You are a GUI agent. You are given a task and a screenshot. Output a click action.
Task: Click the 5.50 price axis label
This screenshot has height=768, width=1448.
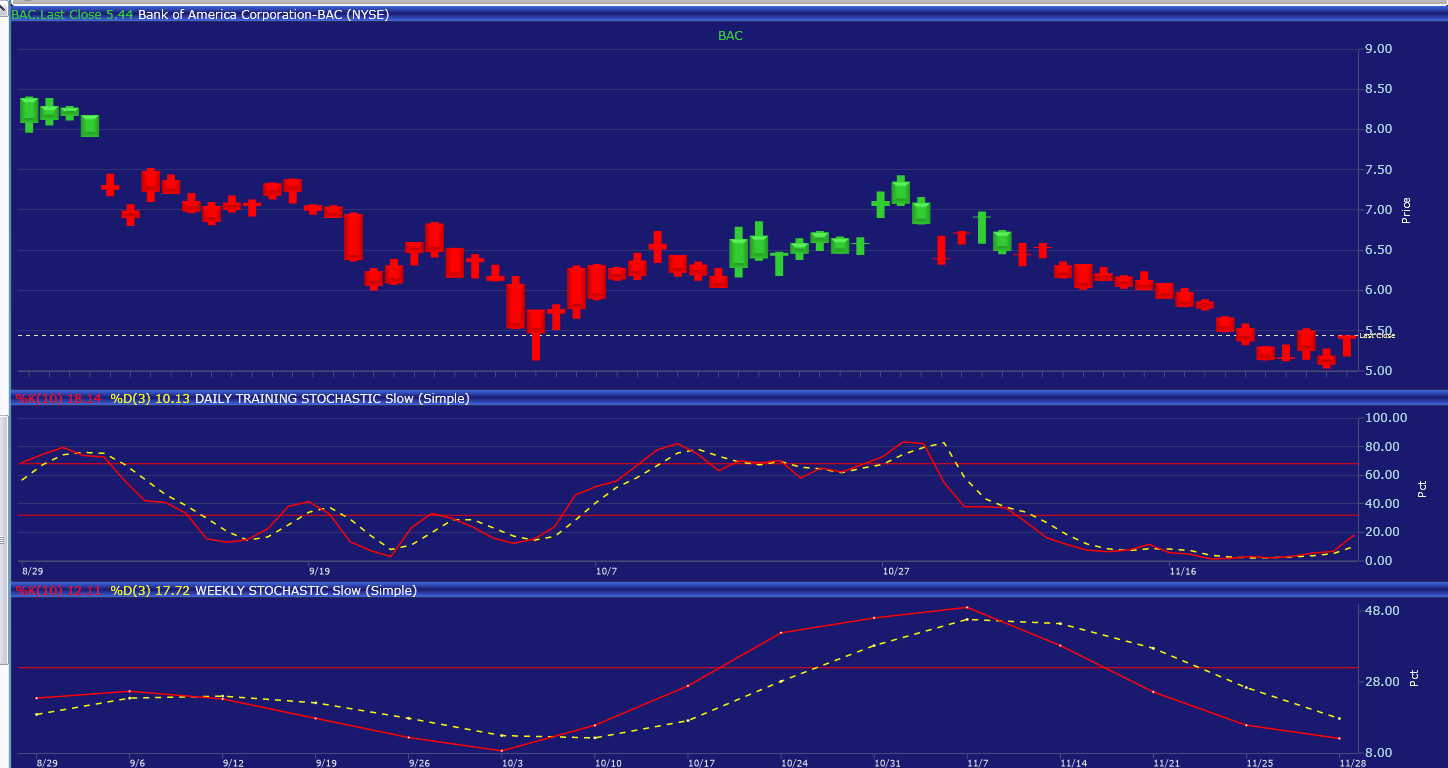1378,329
